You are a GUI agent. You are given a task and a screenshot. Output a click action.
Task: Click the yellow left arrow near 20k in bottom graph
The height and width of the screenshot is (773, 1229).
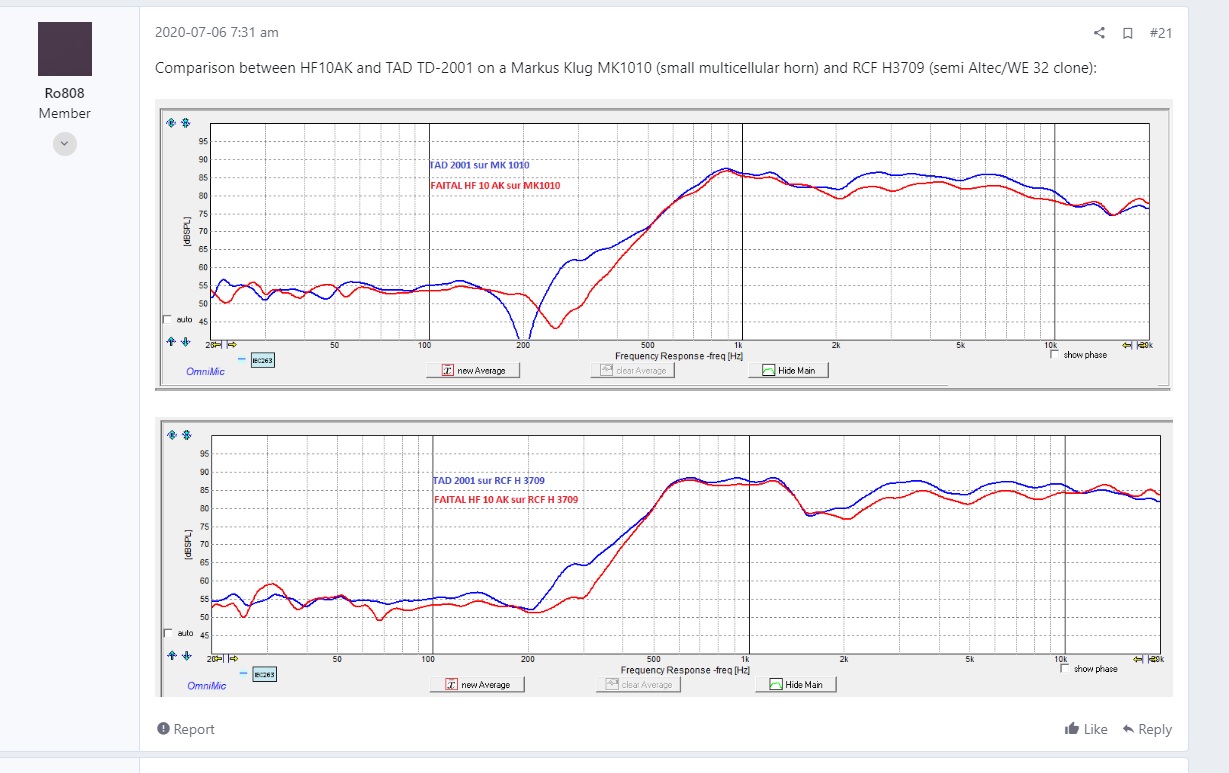coord(1138,659)
